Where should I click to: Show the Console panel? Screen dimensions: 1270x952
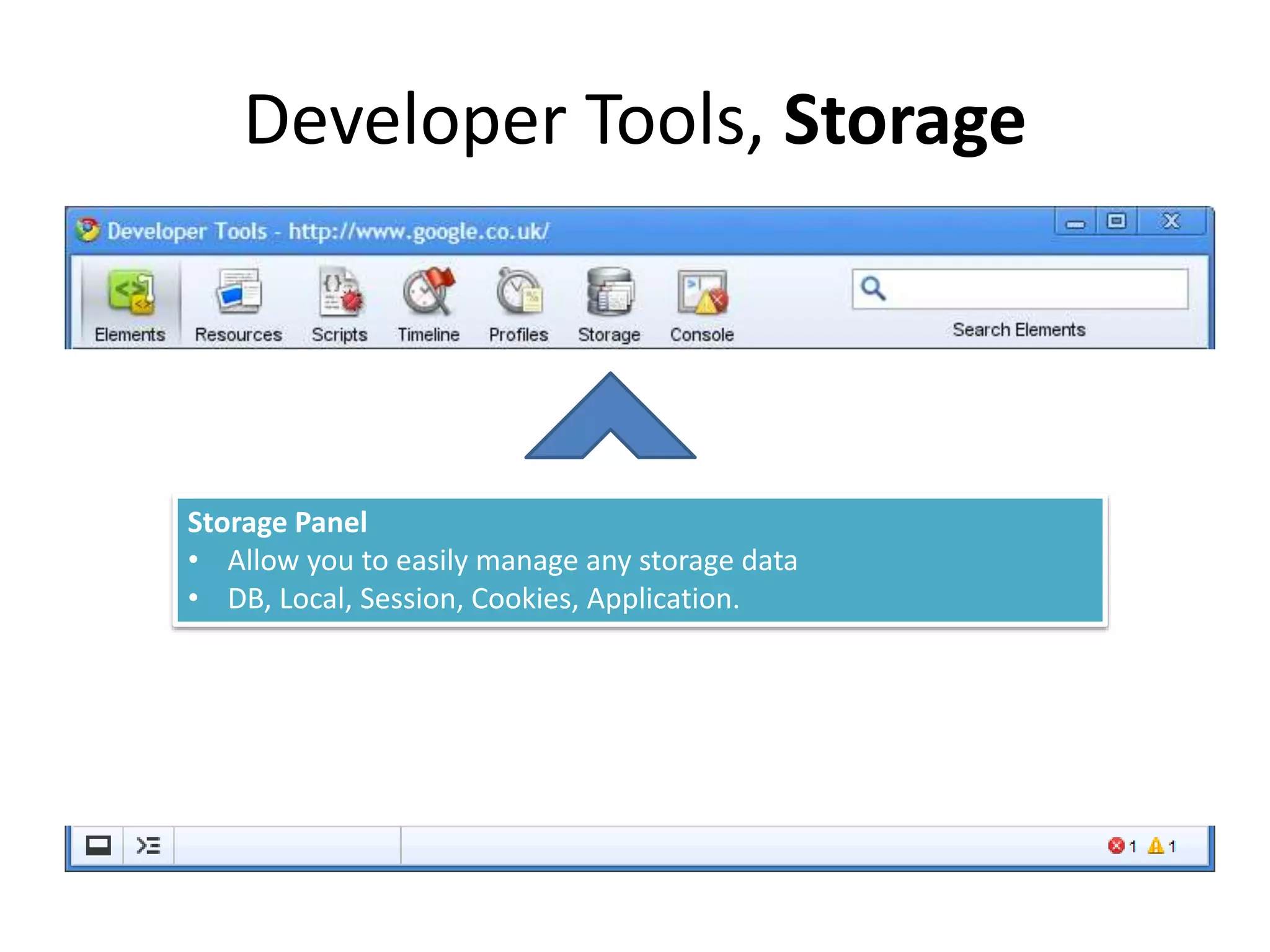tap(702, 306)
